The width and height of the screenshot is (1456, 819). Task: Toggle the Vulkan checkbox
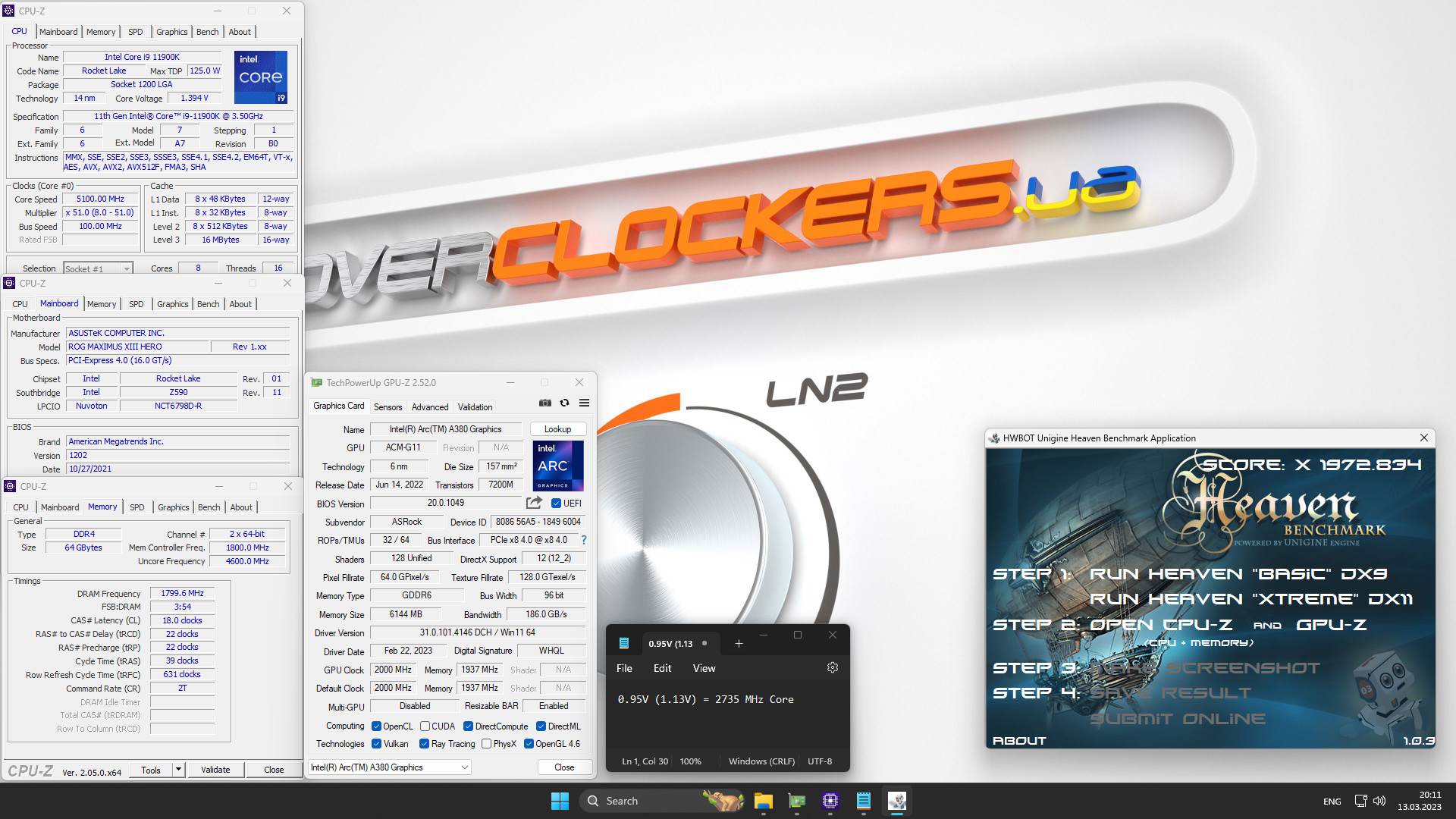point(376,744)
